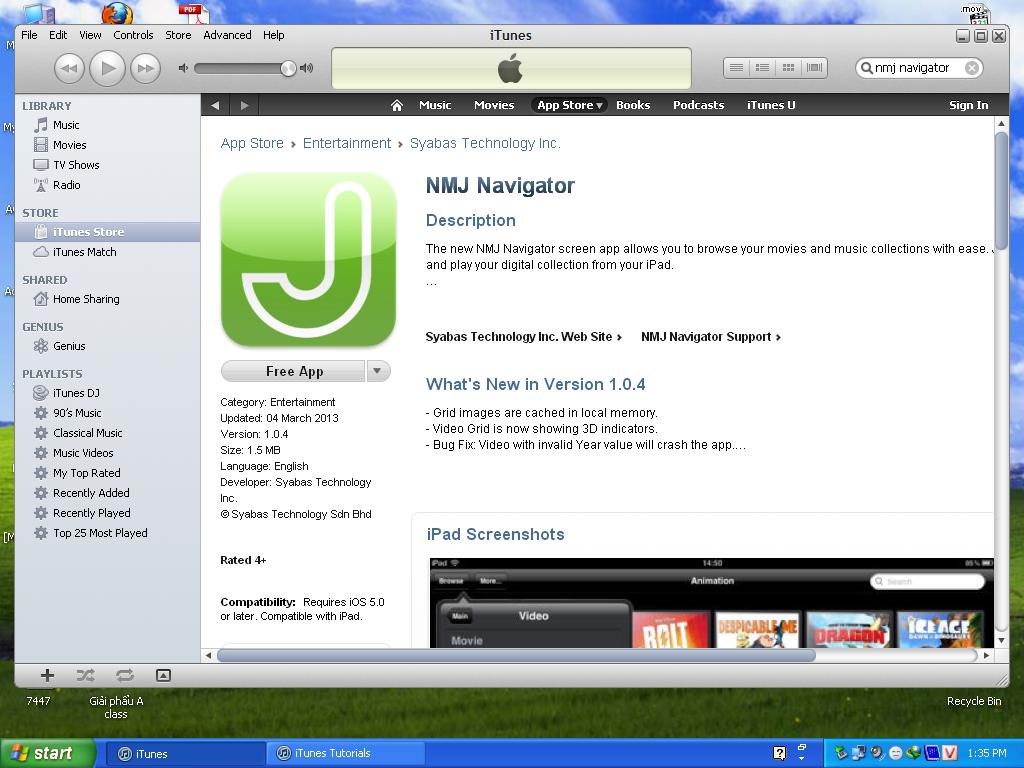Clear the 'nmj navigator' search text
Image resolution: width=1024 pixels, height=768 pixels.
972,68
